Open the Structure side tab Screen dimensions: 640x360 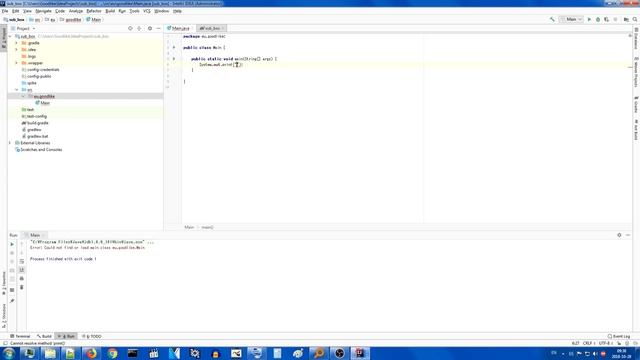[x=4, y=316]
